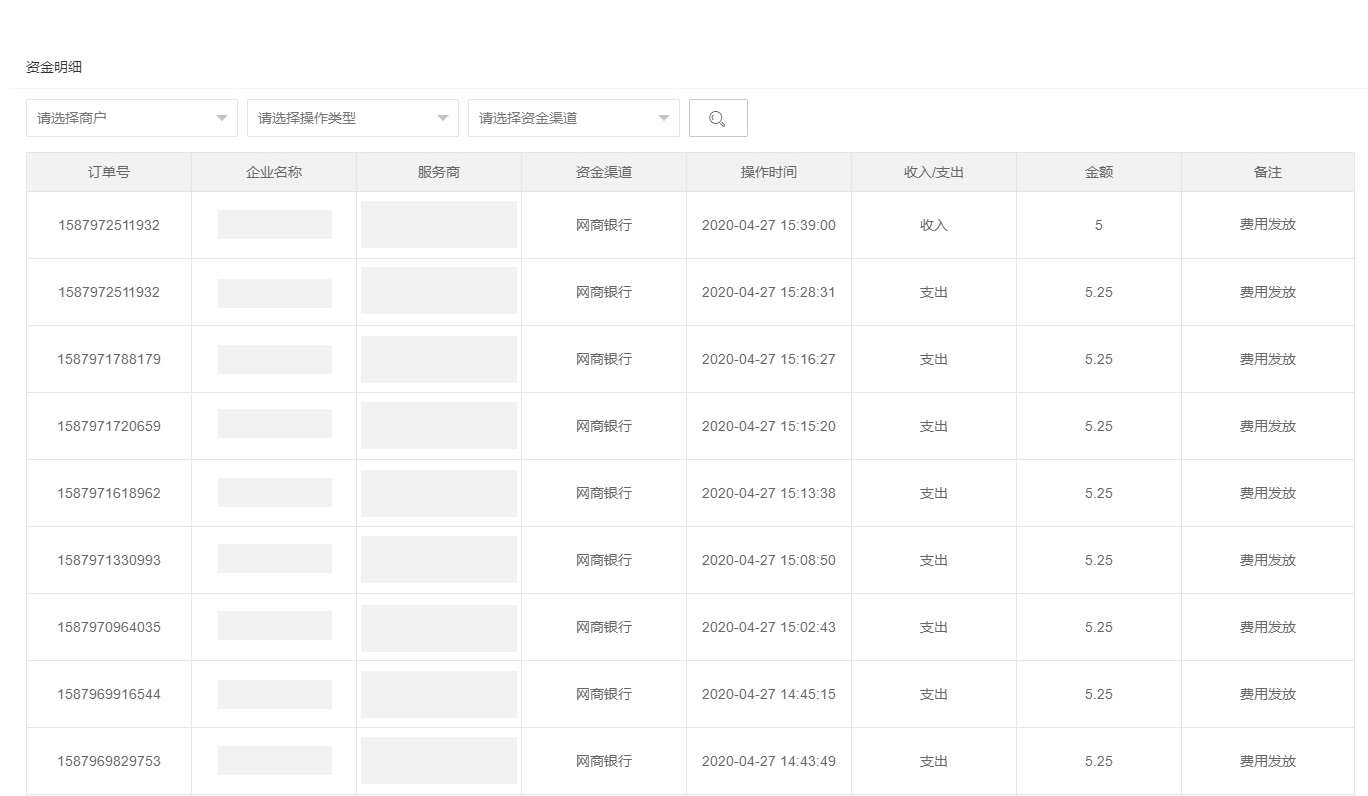This screenshot has width=1368, height=796.
Task: Click the time 2020-04-27 15:13:38
Action: tap(769, 493)
